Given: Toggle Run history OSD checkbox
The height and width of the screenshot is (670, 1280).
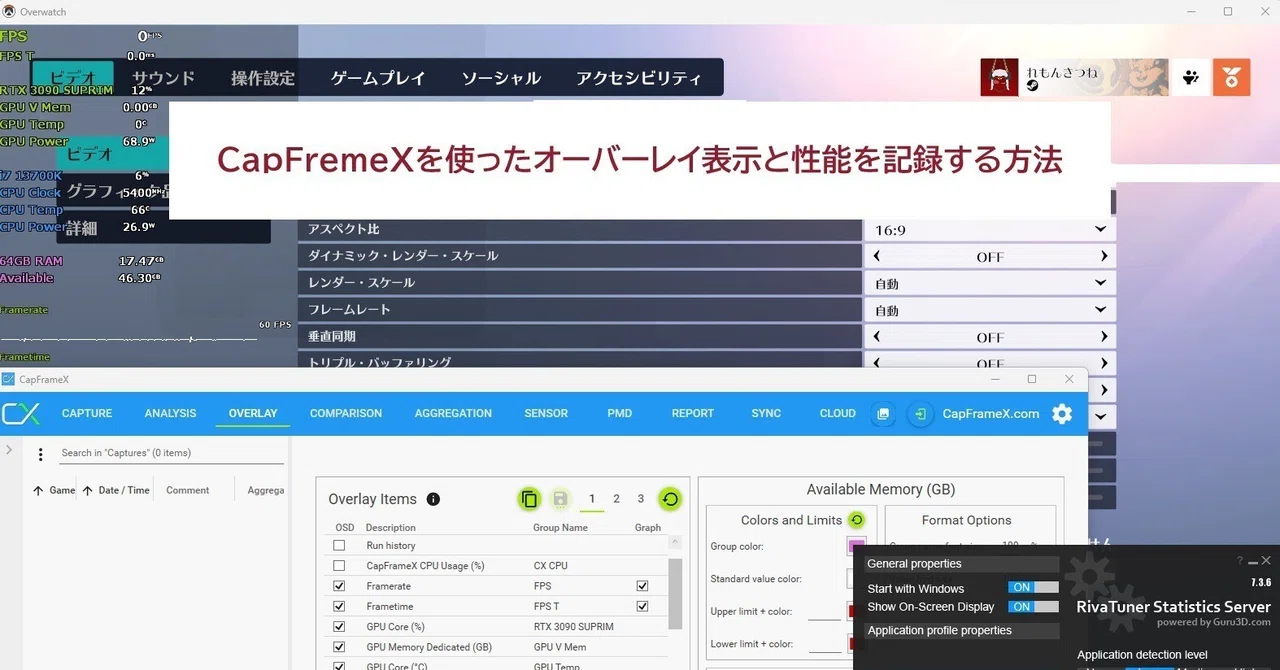Looking at the screenshot, I should [x=339, y=546].
